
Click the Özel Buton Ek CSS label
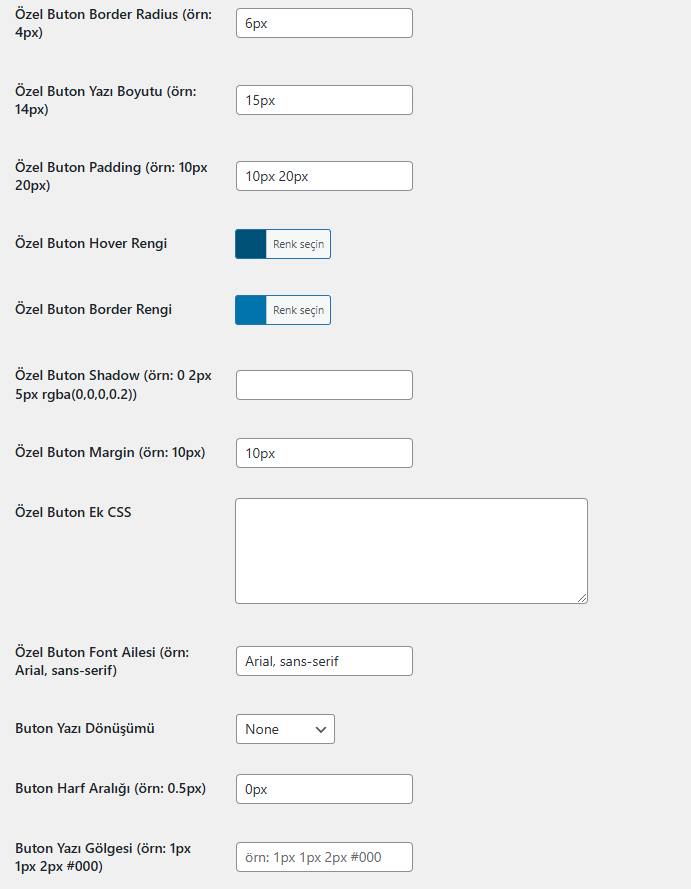point(73,512)
